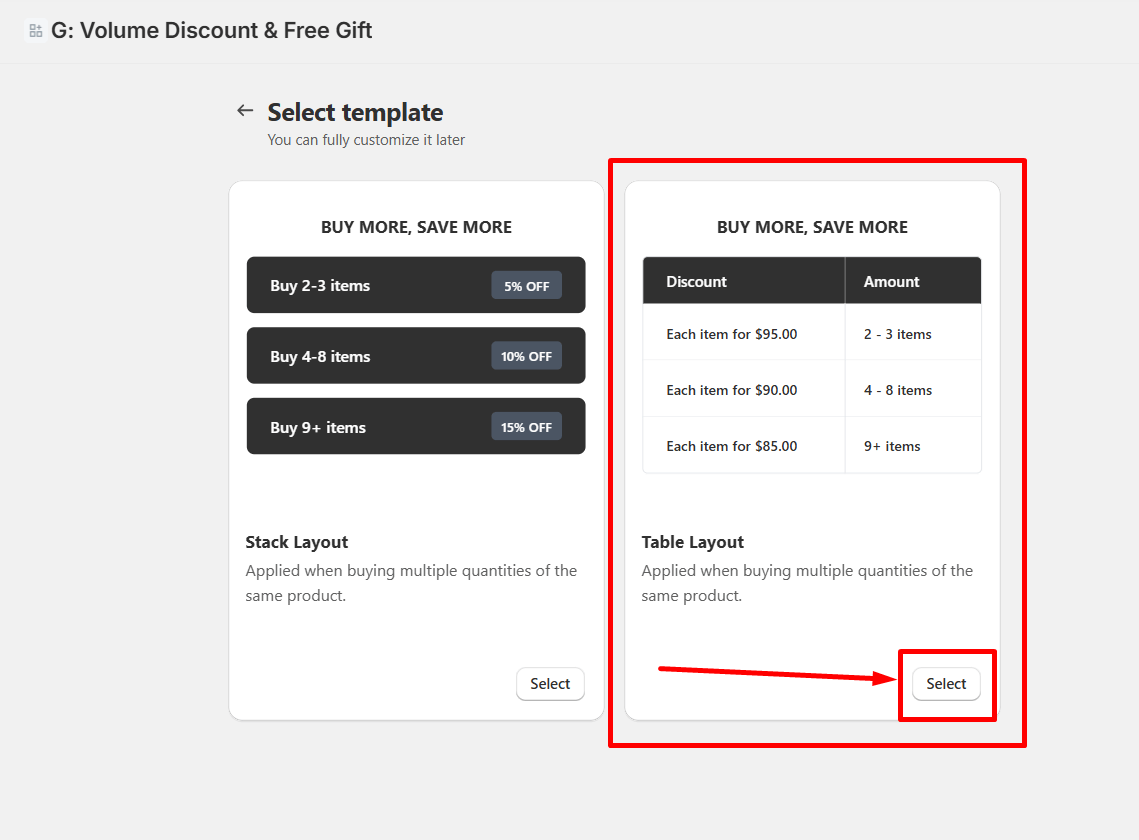Click the Buy 2-3 items discount bar

tap(416, 285)
